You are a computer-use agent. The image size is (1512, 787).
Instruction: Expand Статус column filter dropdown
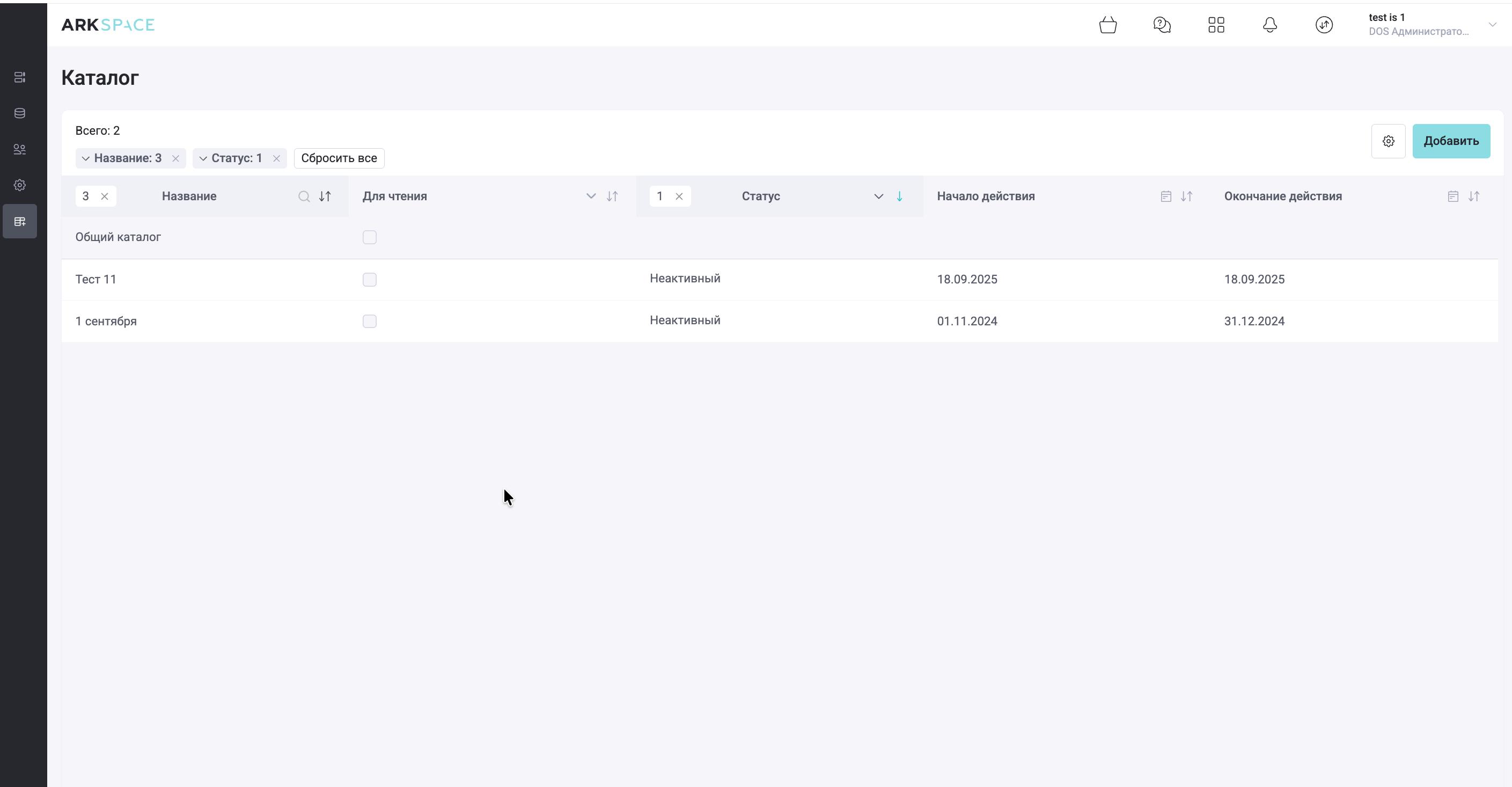click(x=878, y=196)
